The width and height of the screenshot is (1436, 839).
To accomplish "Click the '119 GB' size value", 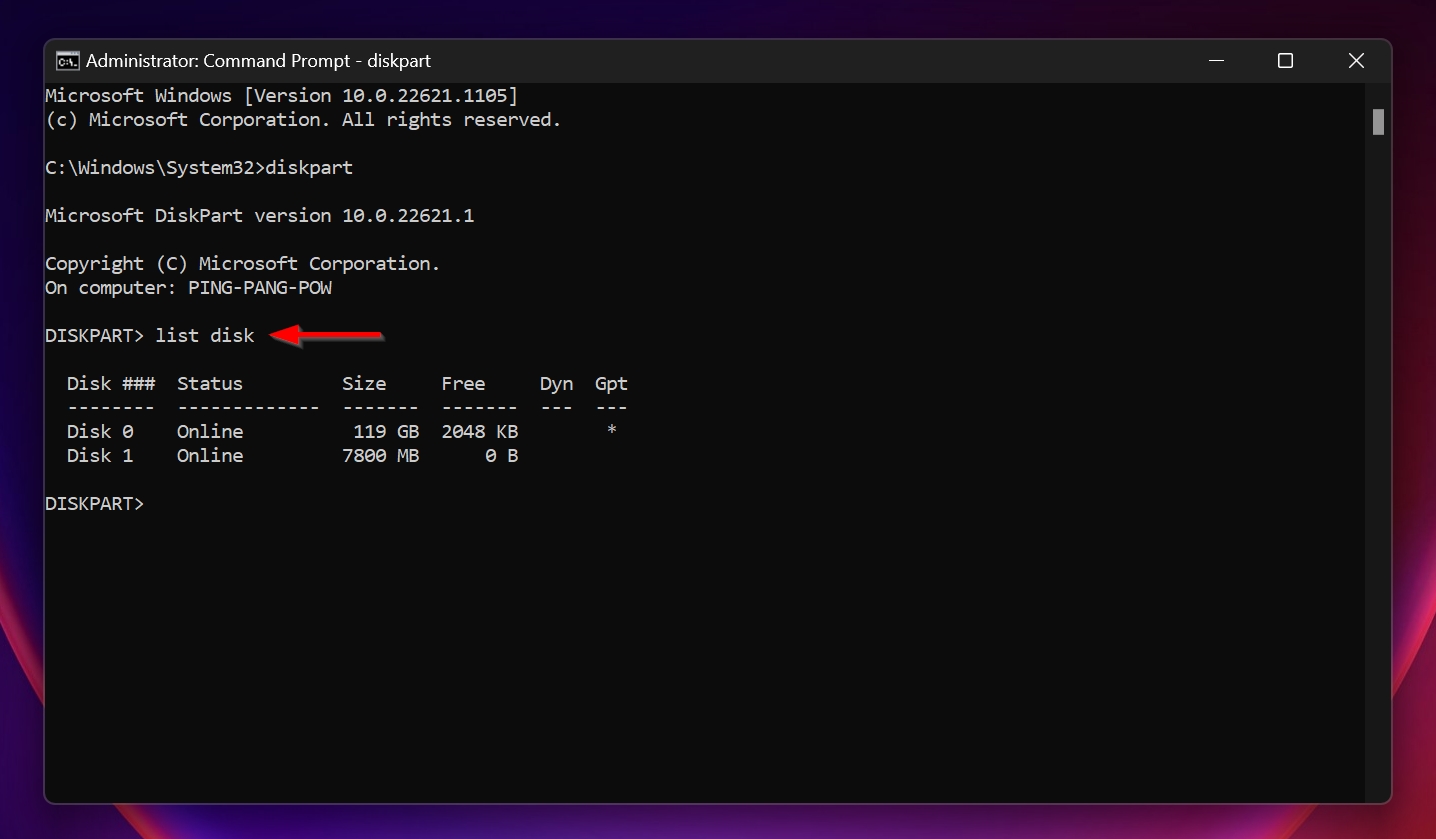I will [x=386, y=432].
